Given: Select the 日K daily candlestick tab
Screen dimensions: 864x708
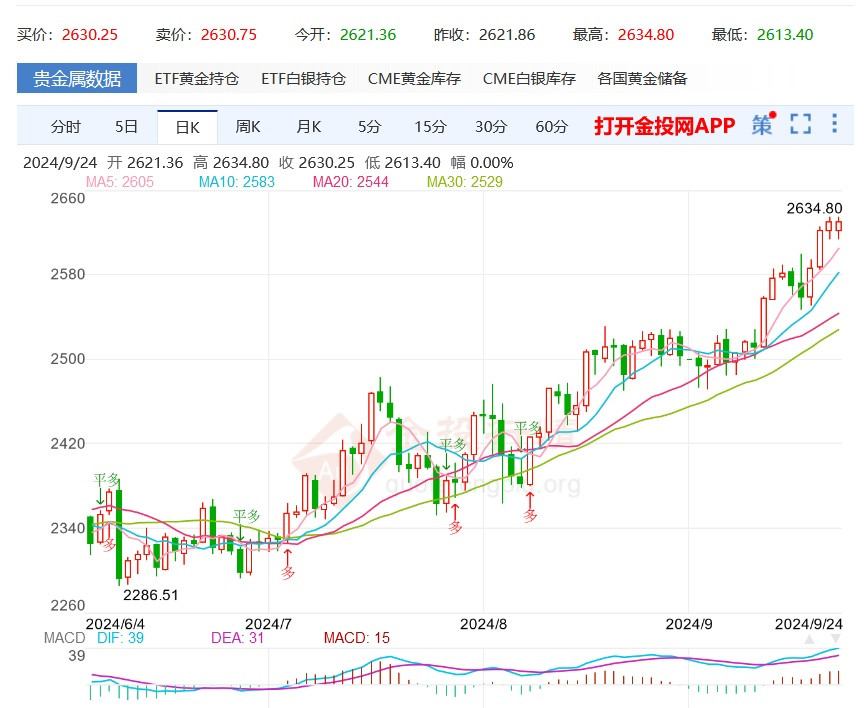Looking at the screenshot, I should [187, 127].
